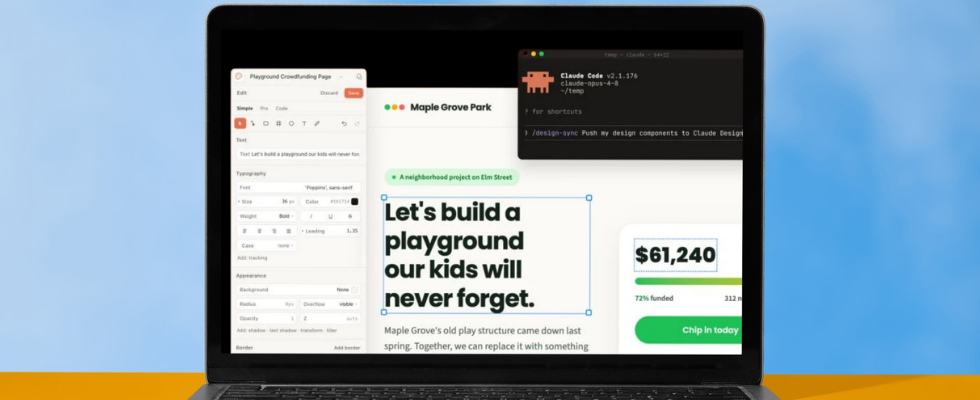The width and height of the screenshot is (980, 400).
Task: Click the terminal window's green zoom dot
Action: pos(541,54)
